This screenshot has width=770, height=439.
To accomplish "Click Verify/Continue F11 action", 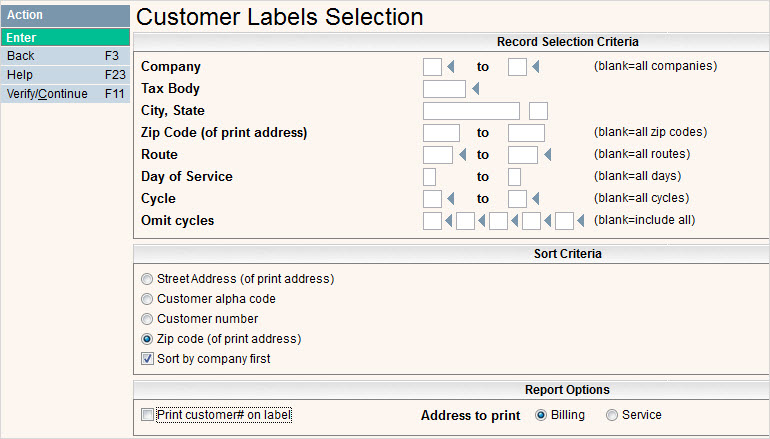I will pyautogui.click(x=65, y=93).
